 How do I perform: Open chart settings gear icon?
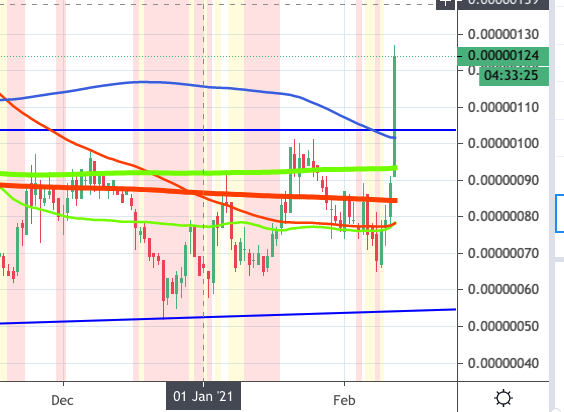[x=503, y=398]
